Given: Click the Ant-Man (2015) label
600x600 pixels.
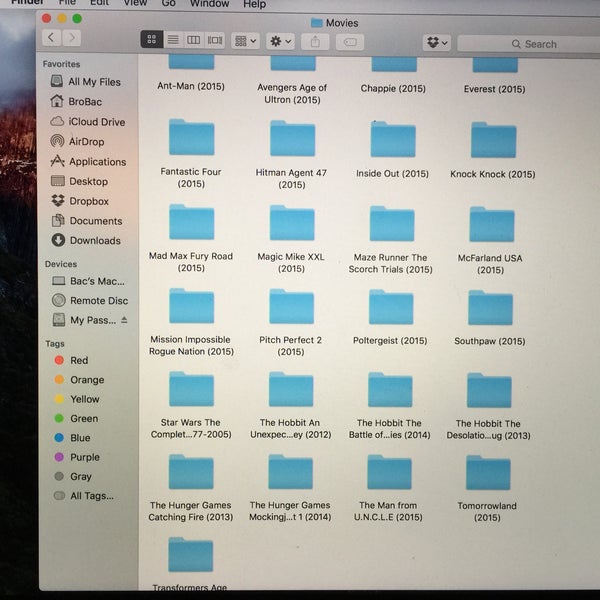Looking at the screenshot, I should point(191,86).
